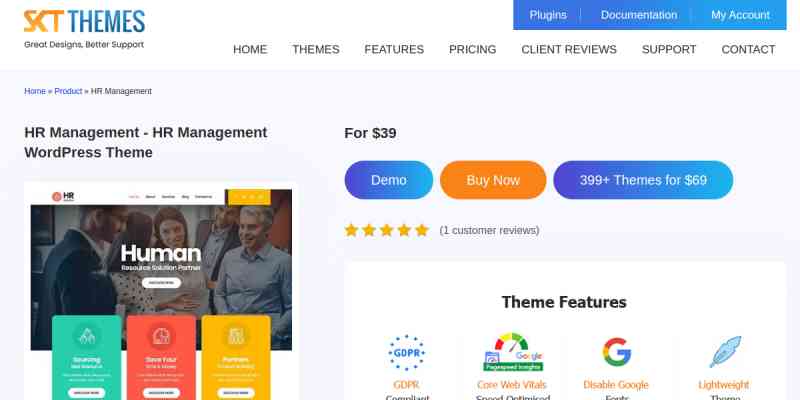800x400 pixels.
Task: Open the Features menu
Action: click(394, 49)
